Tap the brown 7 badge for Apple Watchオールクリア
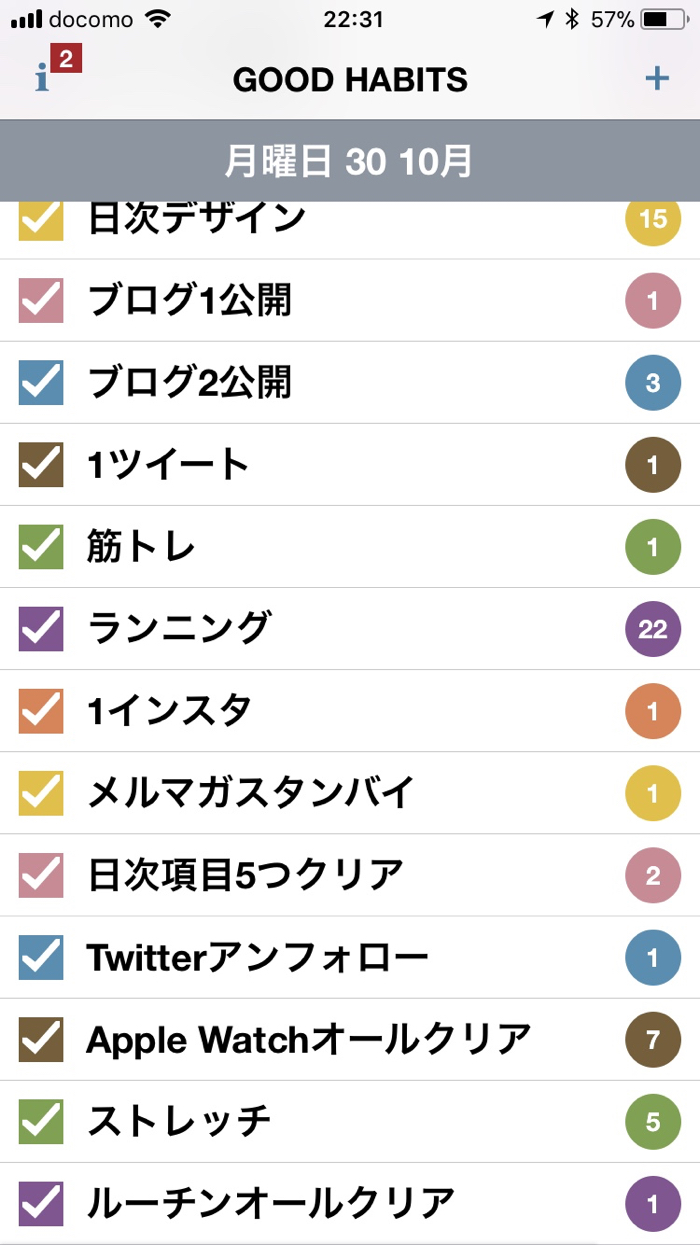Viewport: 700px width, 1245px height. click(x=653, y=1039)
